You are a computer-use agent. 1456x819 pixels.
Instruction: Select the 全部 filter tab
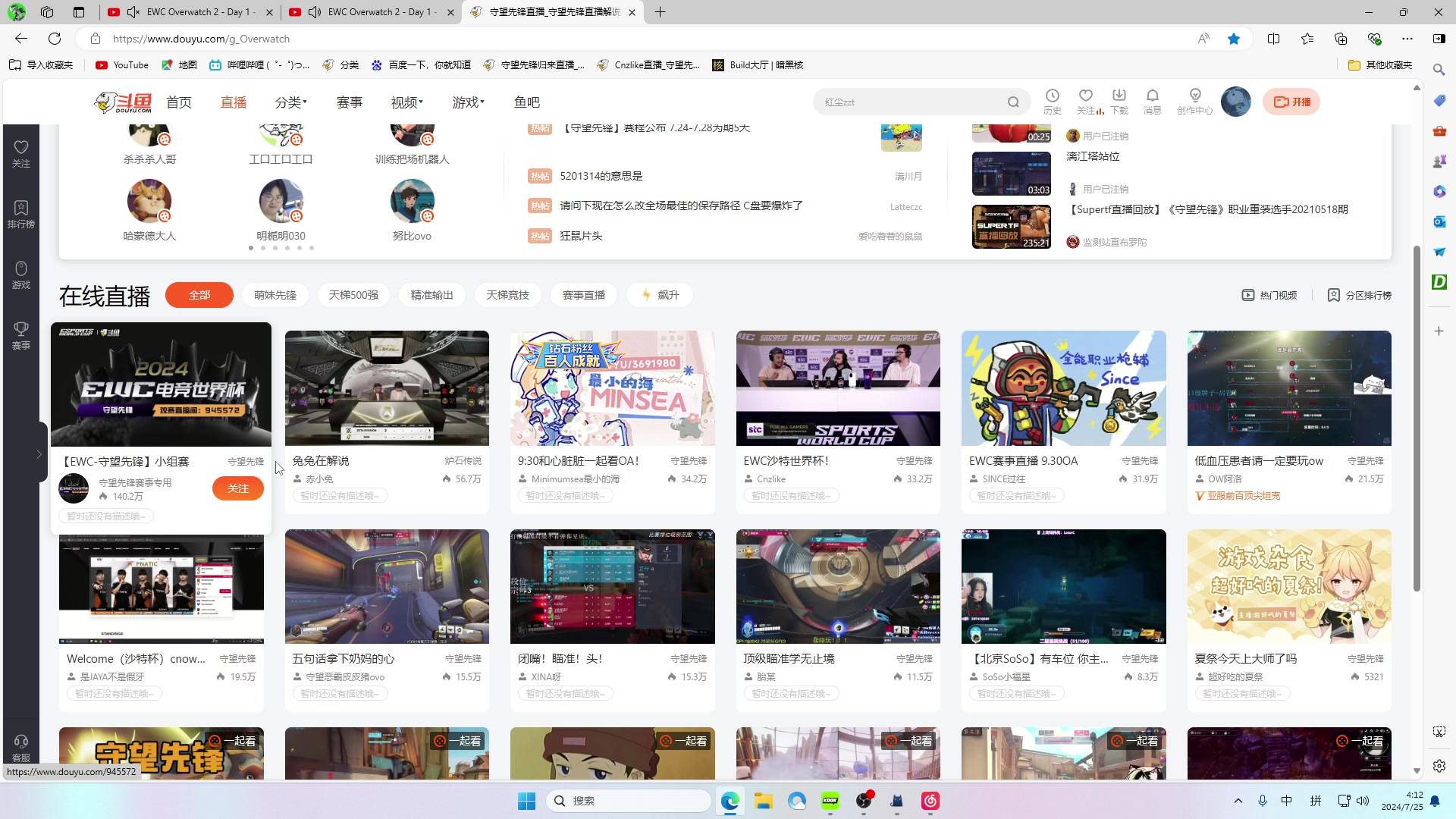pyautogui.click(x=199, y=295)
